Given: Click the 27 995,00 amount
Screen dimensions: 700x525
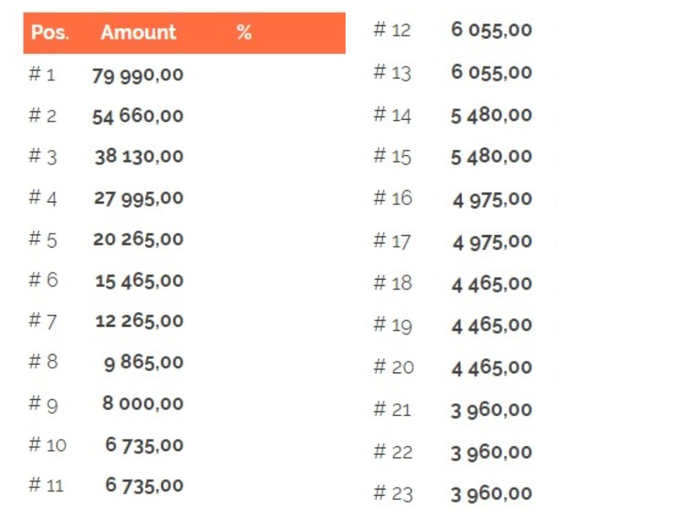Looking at the screenshot, I should (139, 198).
